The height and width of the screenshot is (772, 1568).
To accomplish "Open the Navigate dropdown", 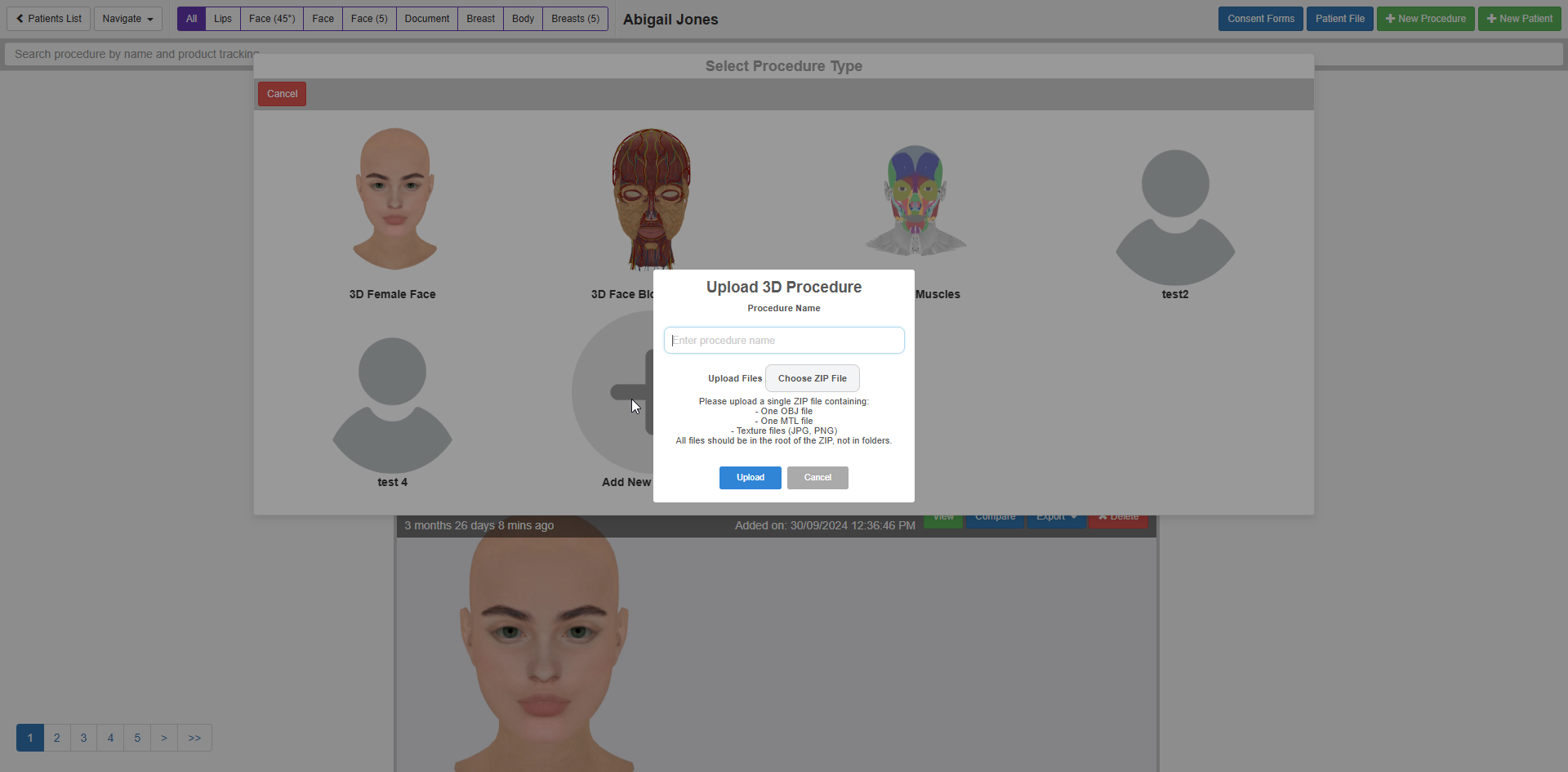I will click(x=127, y=19).
